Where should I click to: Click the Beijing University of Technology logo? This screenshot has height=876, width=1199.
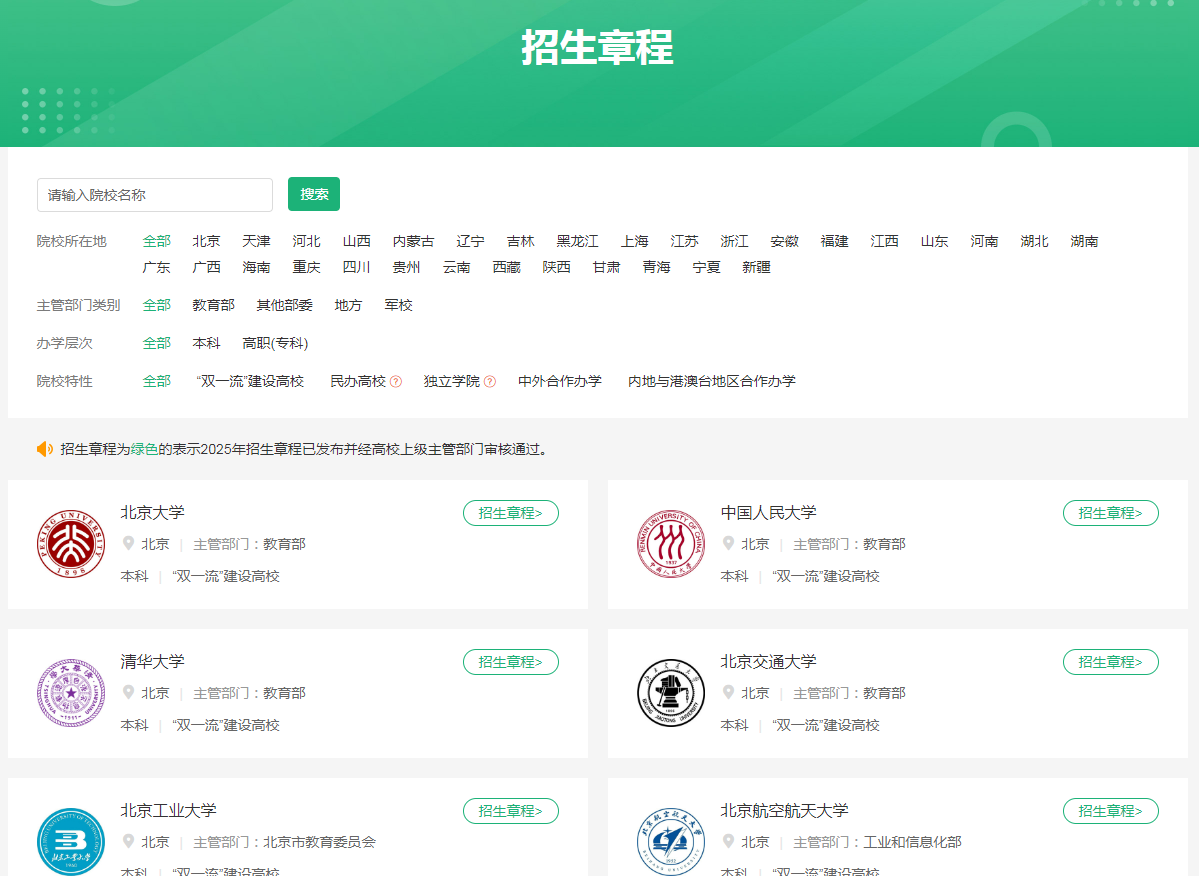coord(71,842)
